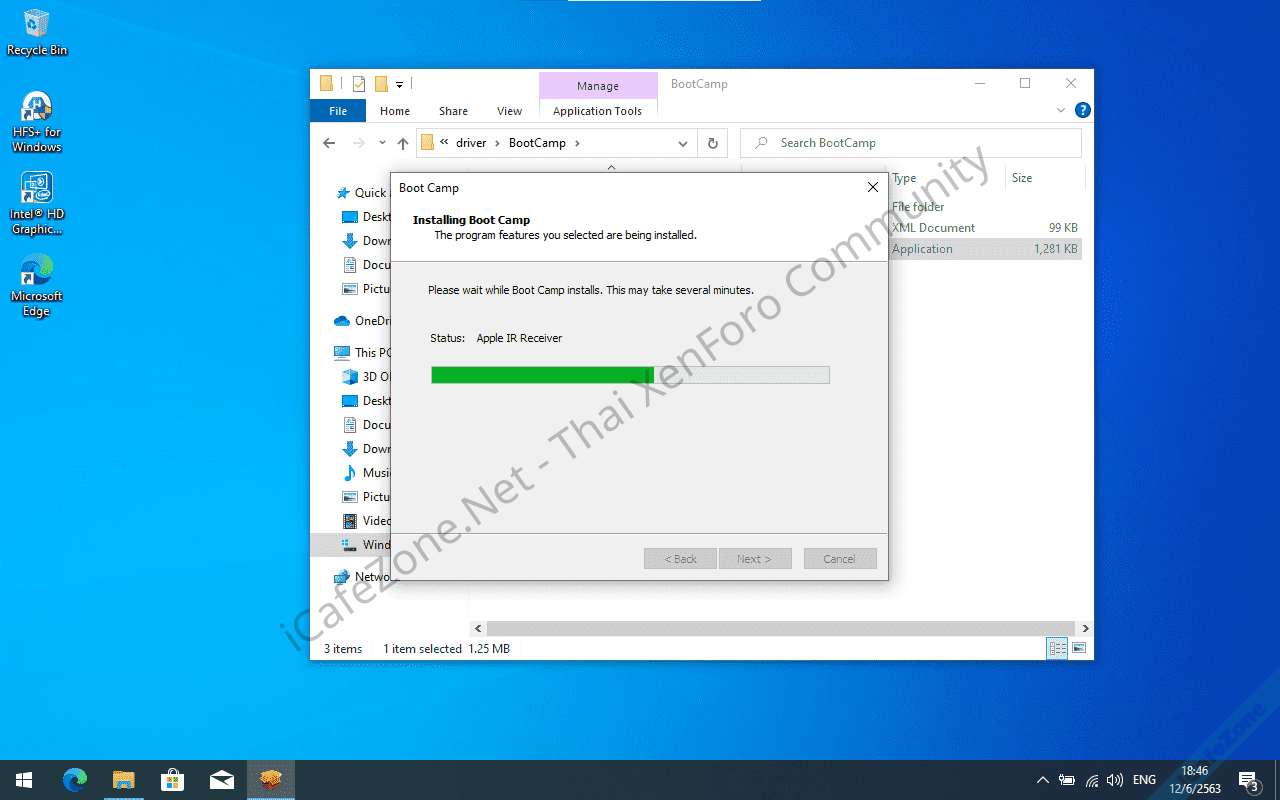Open the Recycle Bin
This screenshot has height=800, width=1280.
37,32
